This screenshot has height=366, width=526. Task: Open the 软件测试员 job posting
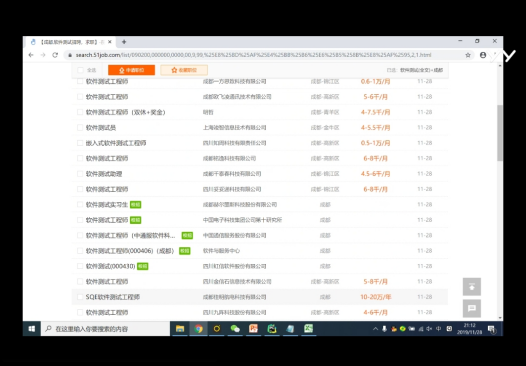(x=101, y=127)
